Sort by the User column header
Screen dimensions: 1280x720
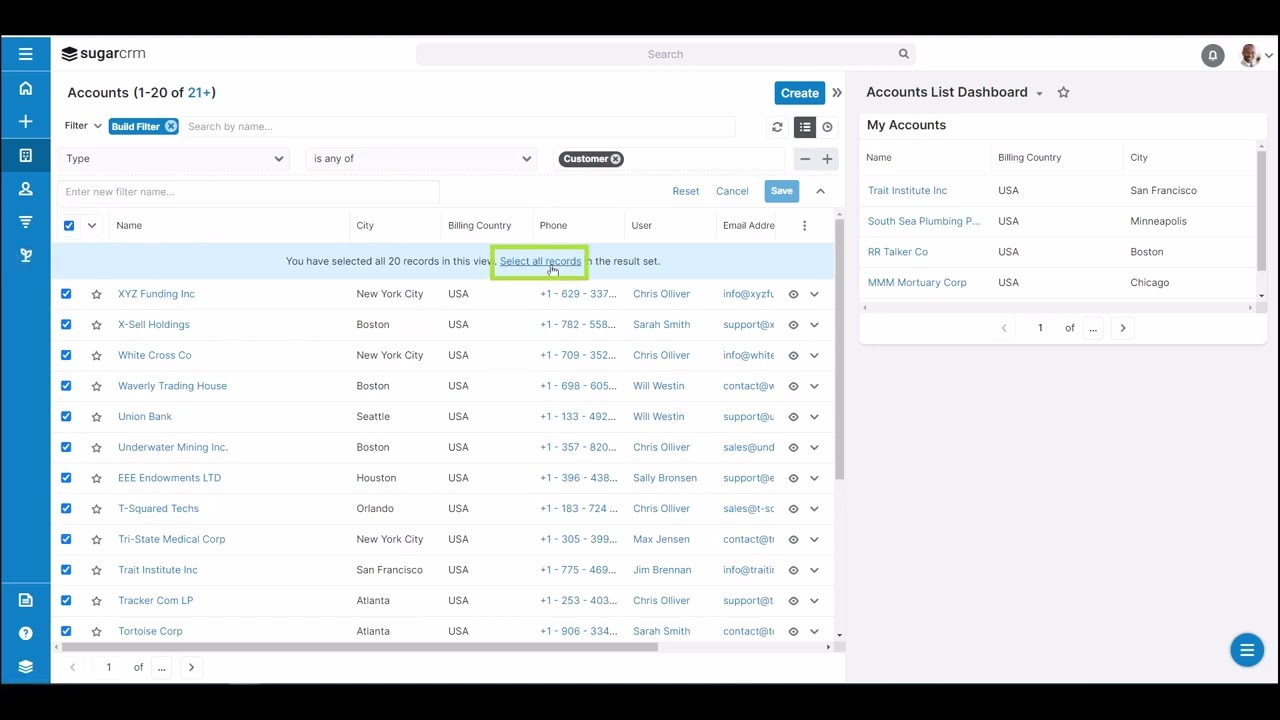(642, 225)
